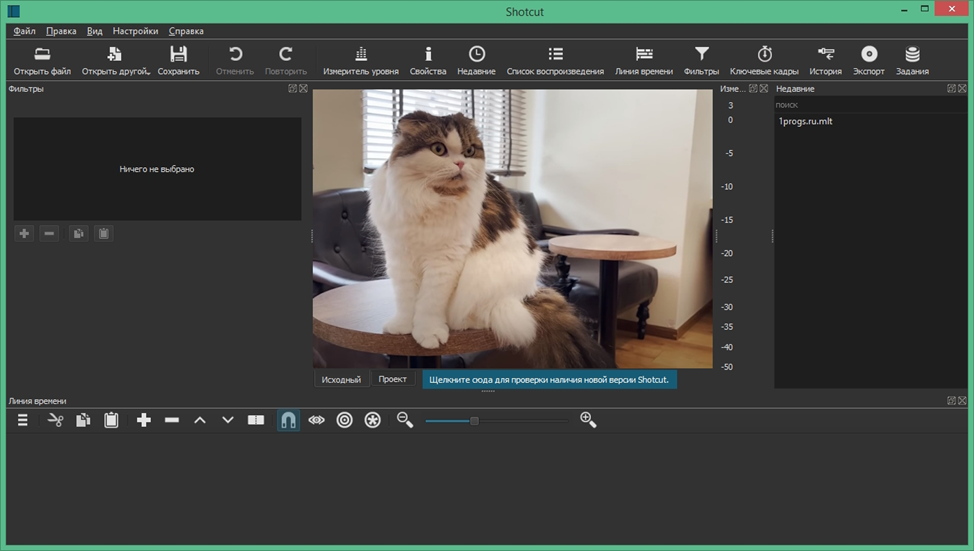This screenshot has height=551, width=974.
Task: Toggle scrub while dragging eye icon
Action: (316, 421)
